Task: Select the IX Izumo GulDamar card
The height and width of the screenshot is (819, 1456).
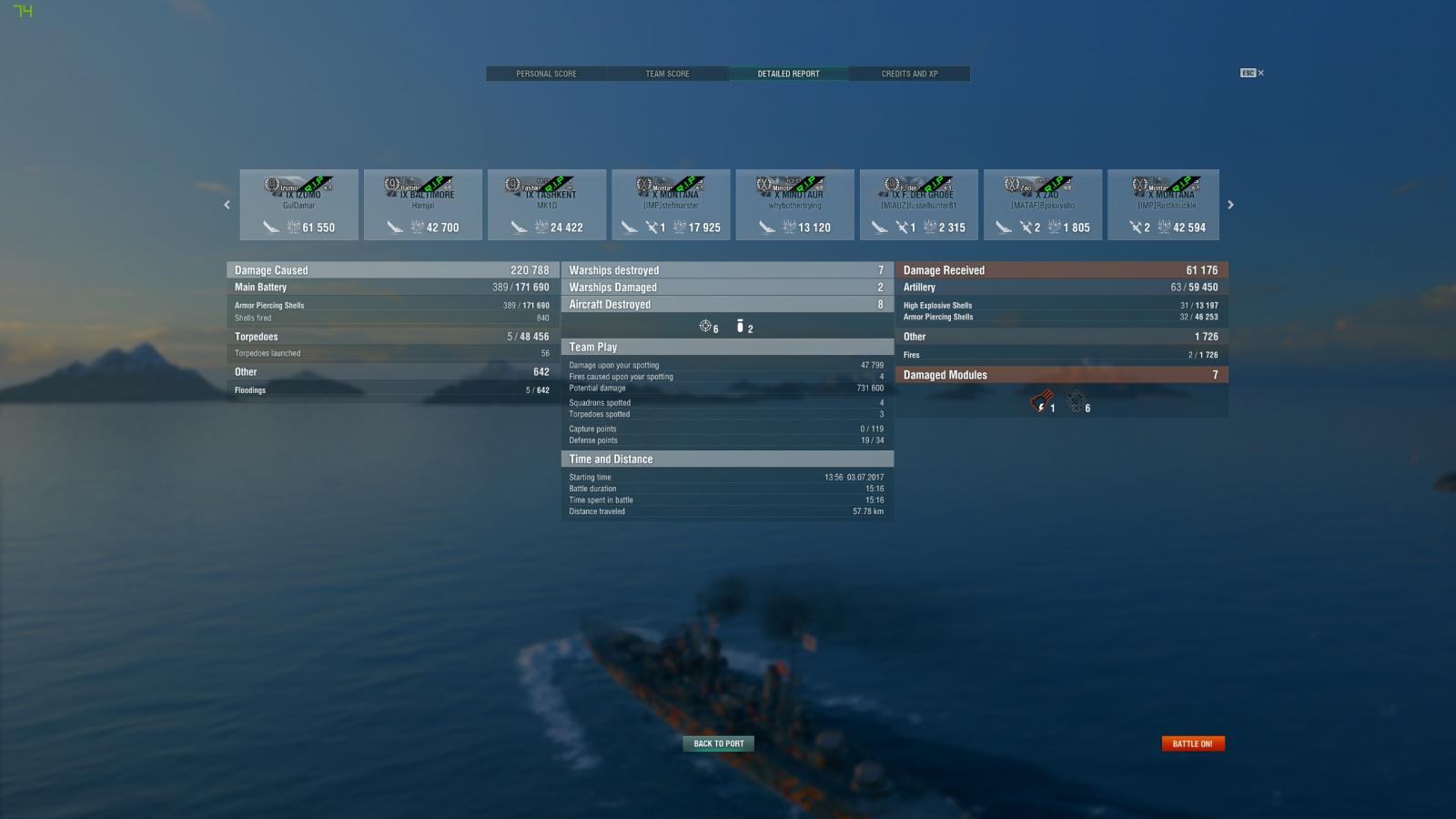Action: click(298, 205)
